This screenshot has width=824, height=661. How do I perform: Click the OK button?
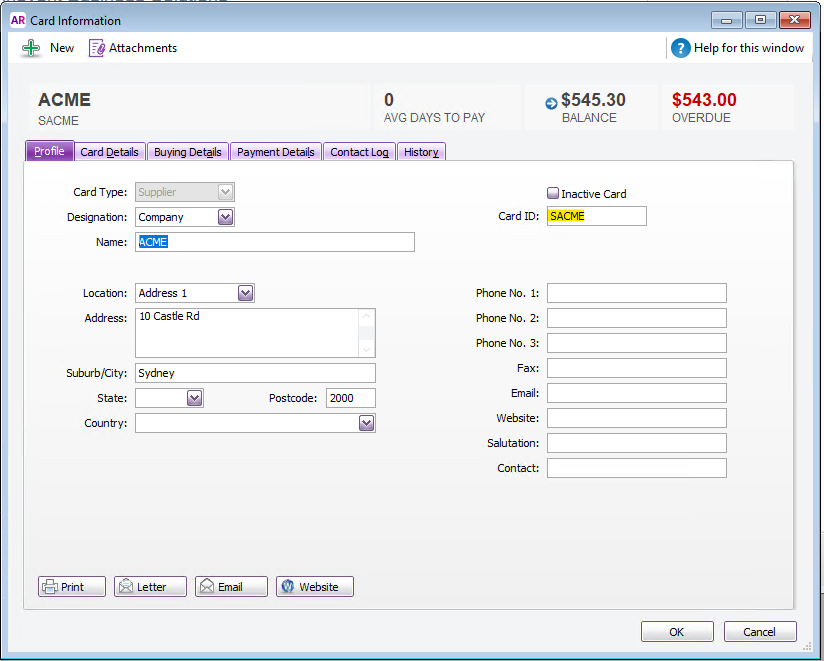677,632
